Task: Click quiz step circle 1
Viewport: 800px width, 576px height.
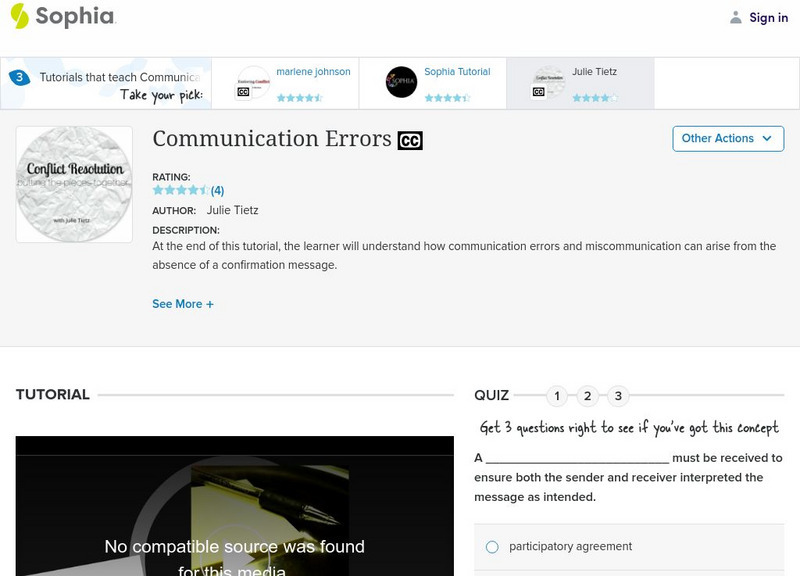Action: (556, 395)
